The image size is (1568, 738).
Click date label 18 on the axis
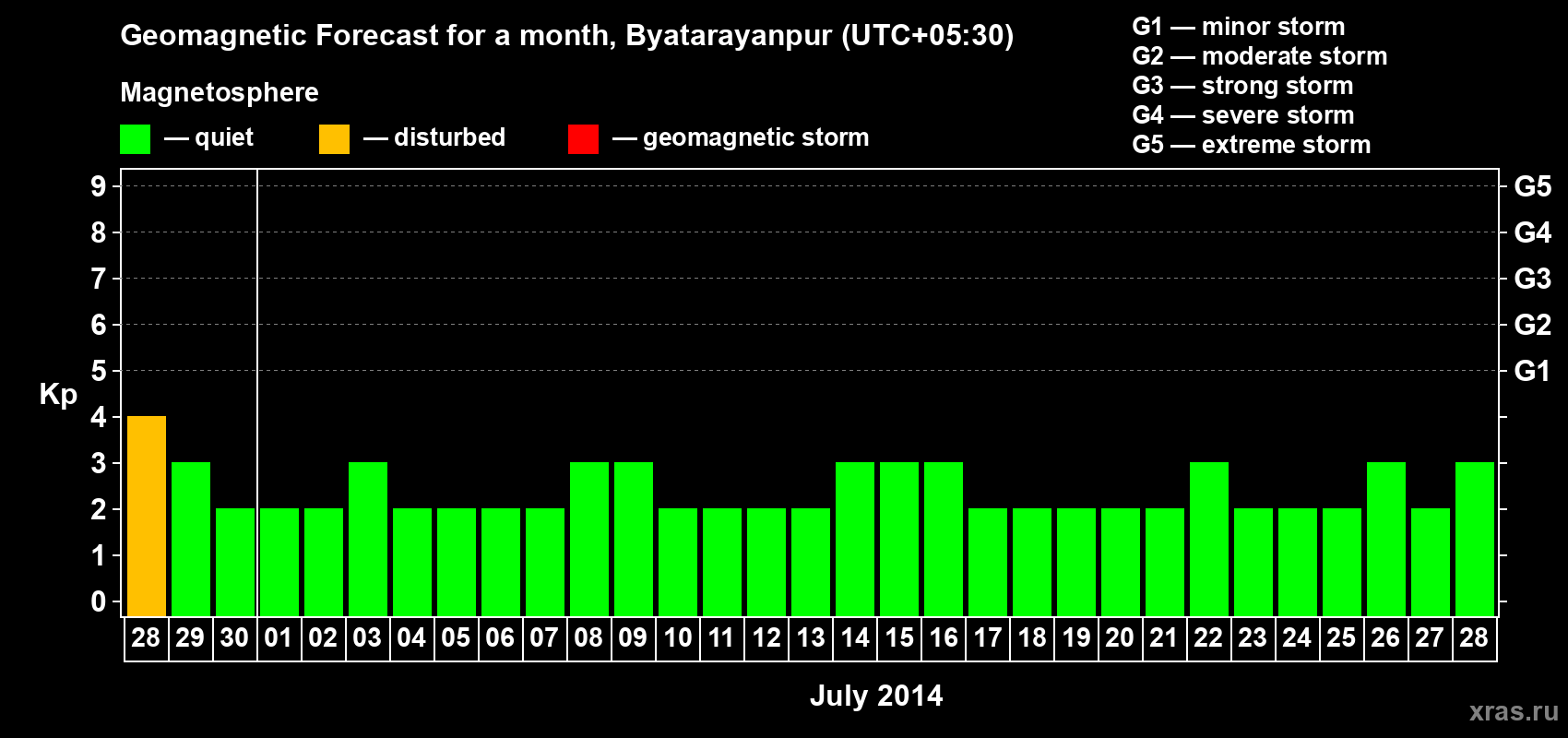(x=1032, y=637)
